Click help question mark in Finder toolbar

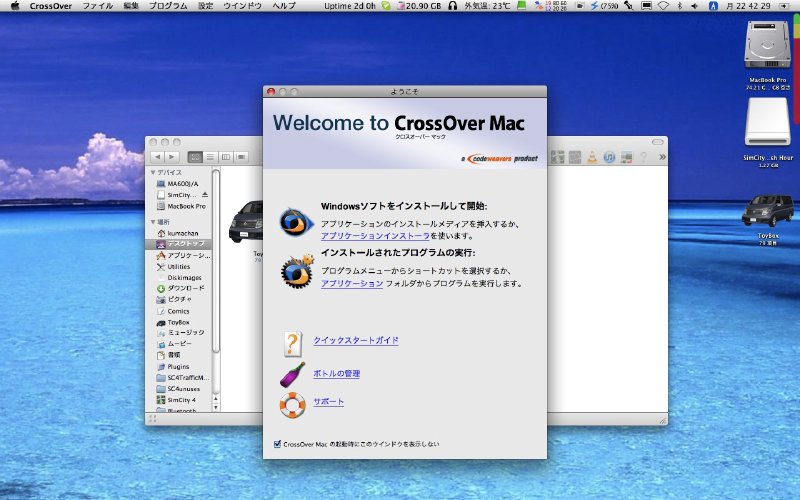(x=644, y=157)
